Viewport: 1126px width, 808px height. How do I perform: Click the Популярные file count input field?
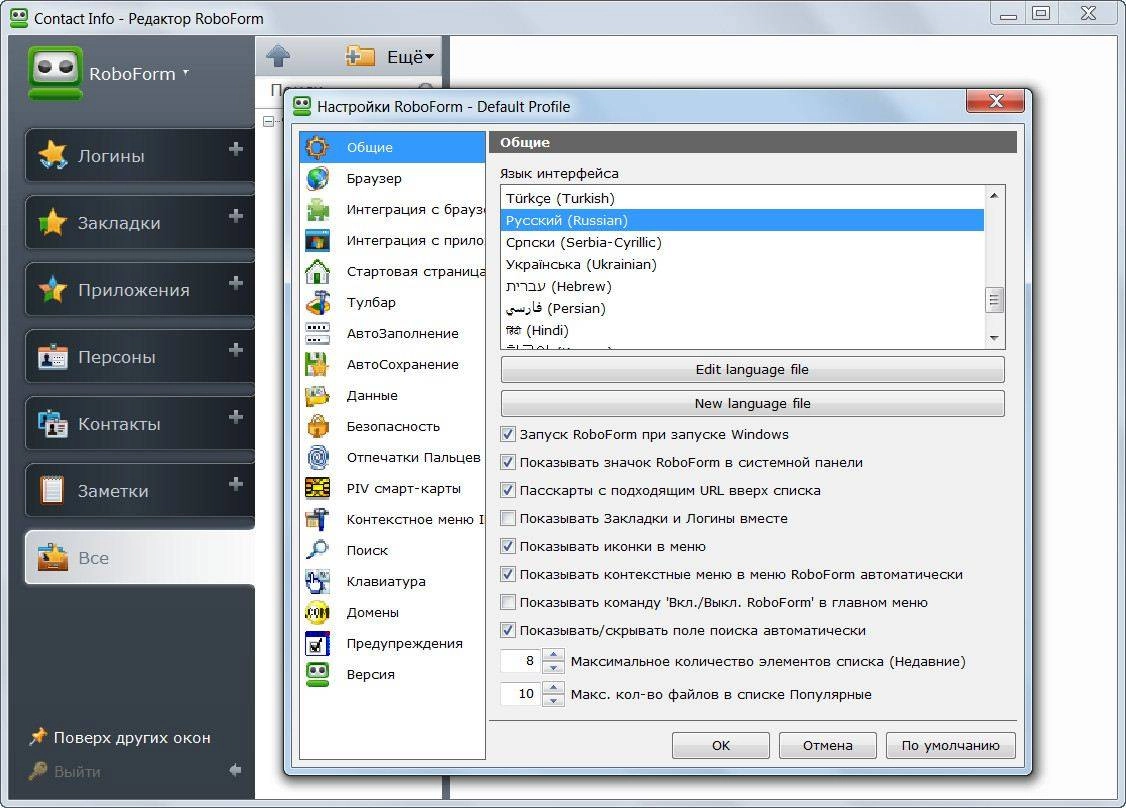pyautogui.click(x=522, y=694)
